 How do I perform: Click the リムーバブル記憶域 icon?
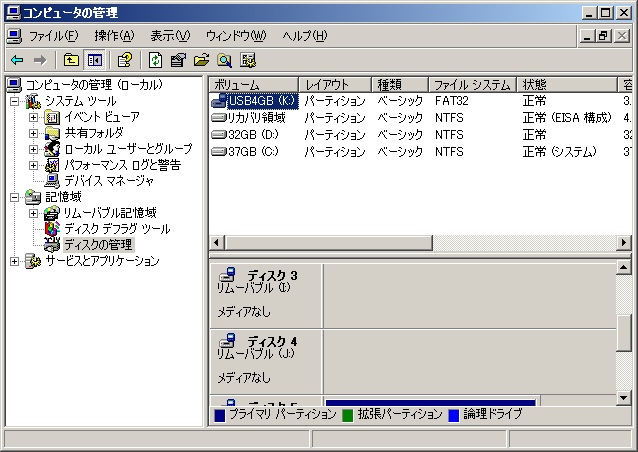(x=52, y=213)
